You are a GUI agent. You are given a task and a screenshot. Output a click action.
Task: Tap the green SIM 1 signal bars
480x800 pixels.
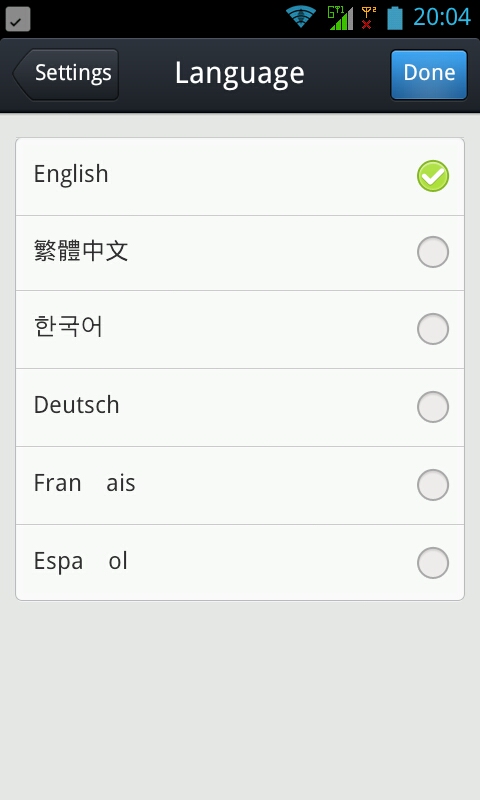pyautogui.click(x=340, y=18)
